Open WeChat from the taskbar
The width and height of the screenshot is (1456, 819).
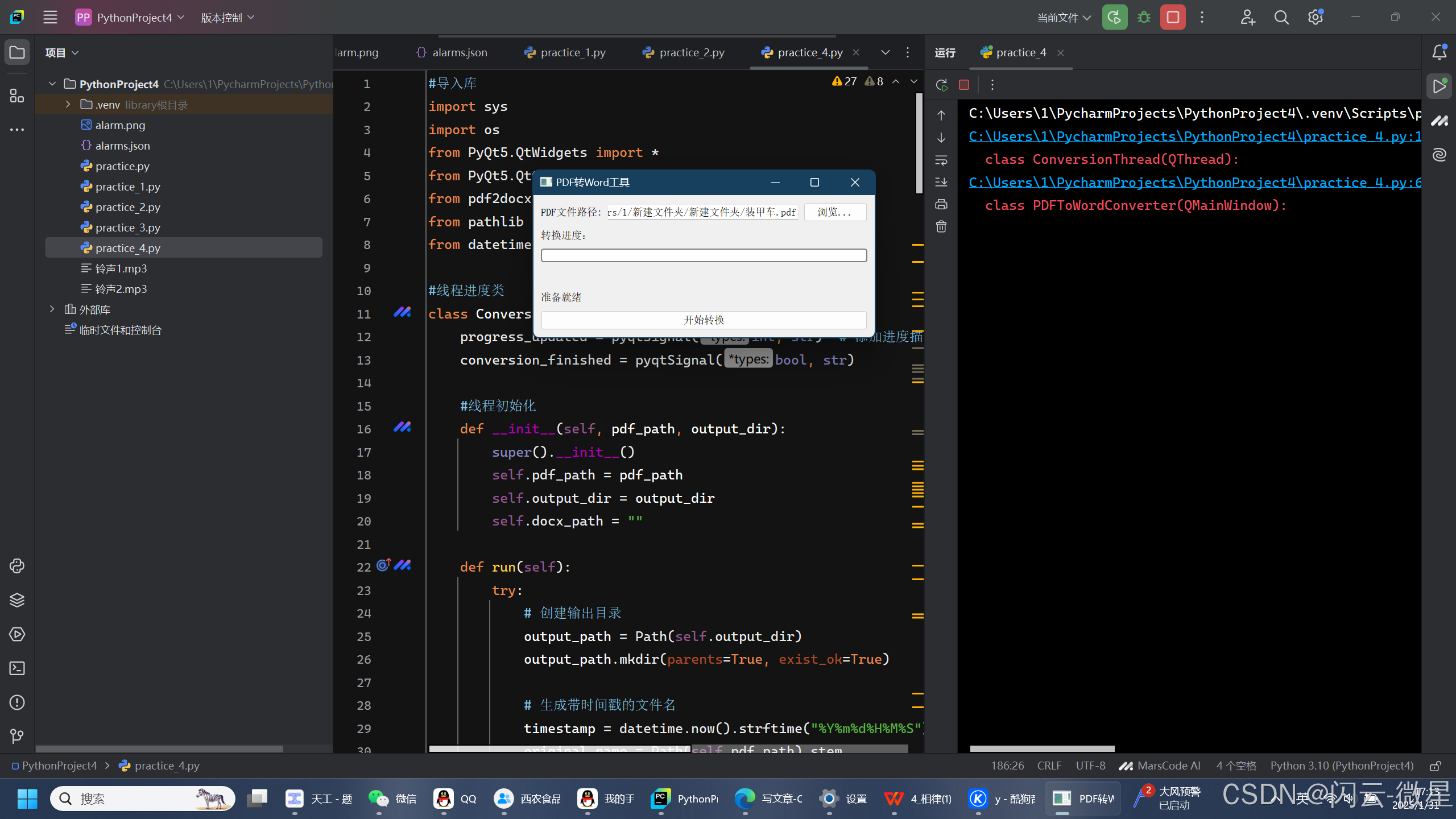[x=392, y=799]
